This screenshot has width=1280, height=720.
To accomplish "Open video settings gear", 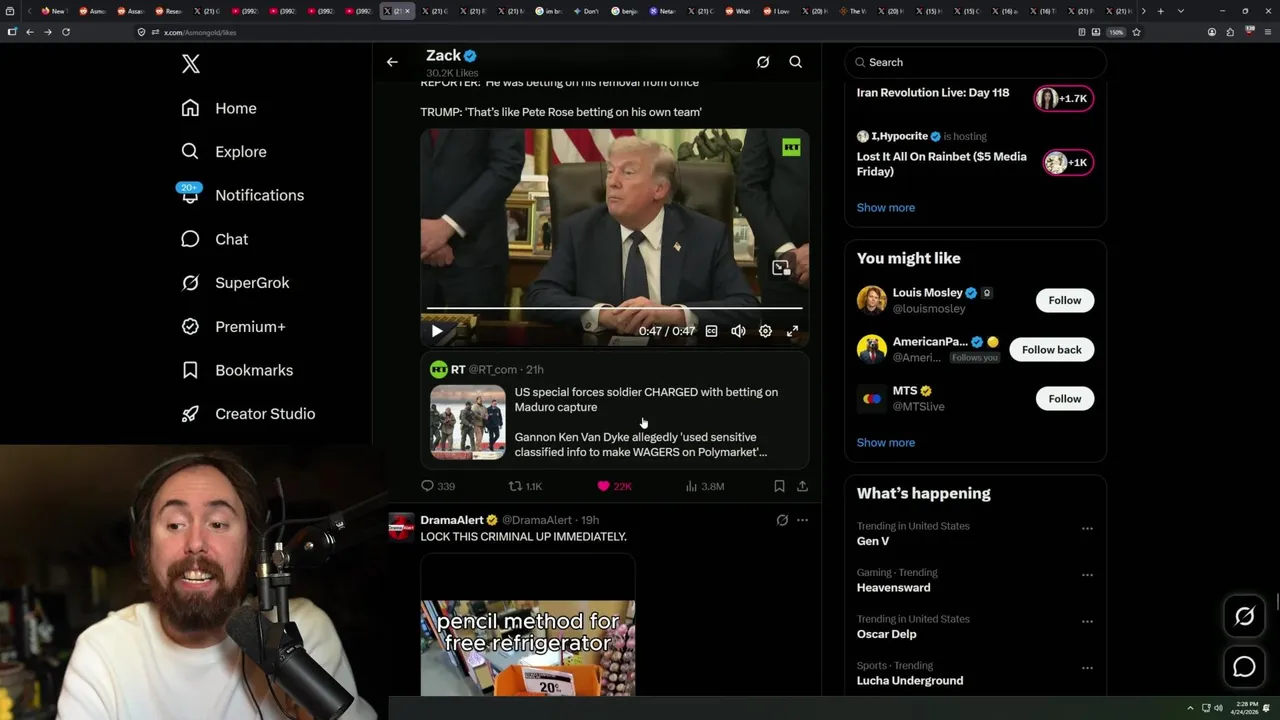I will click(765, 331).
